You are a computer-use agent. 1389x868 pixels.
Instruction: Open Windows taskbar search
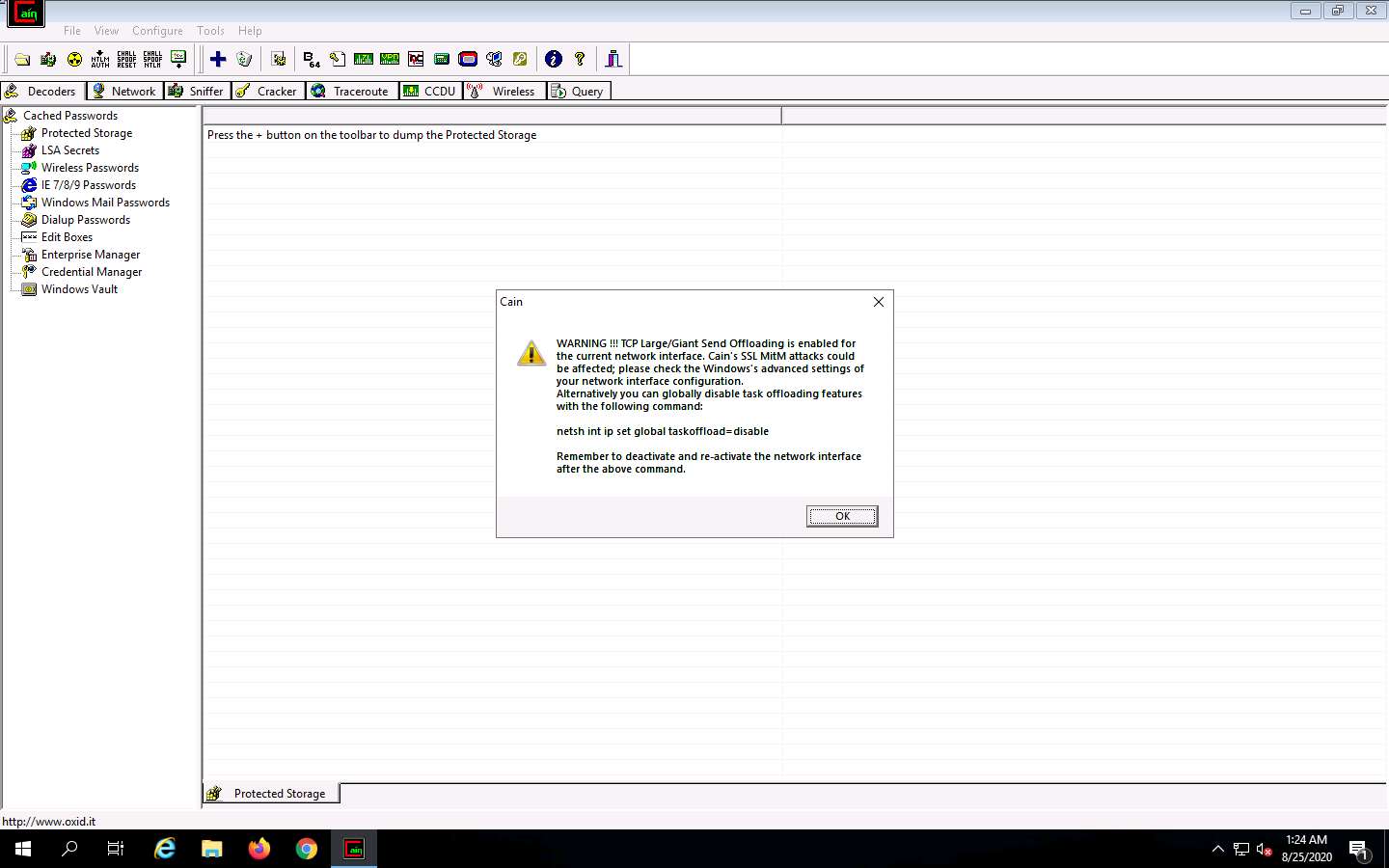(69, 849)
